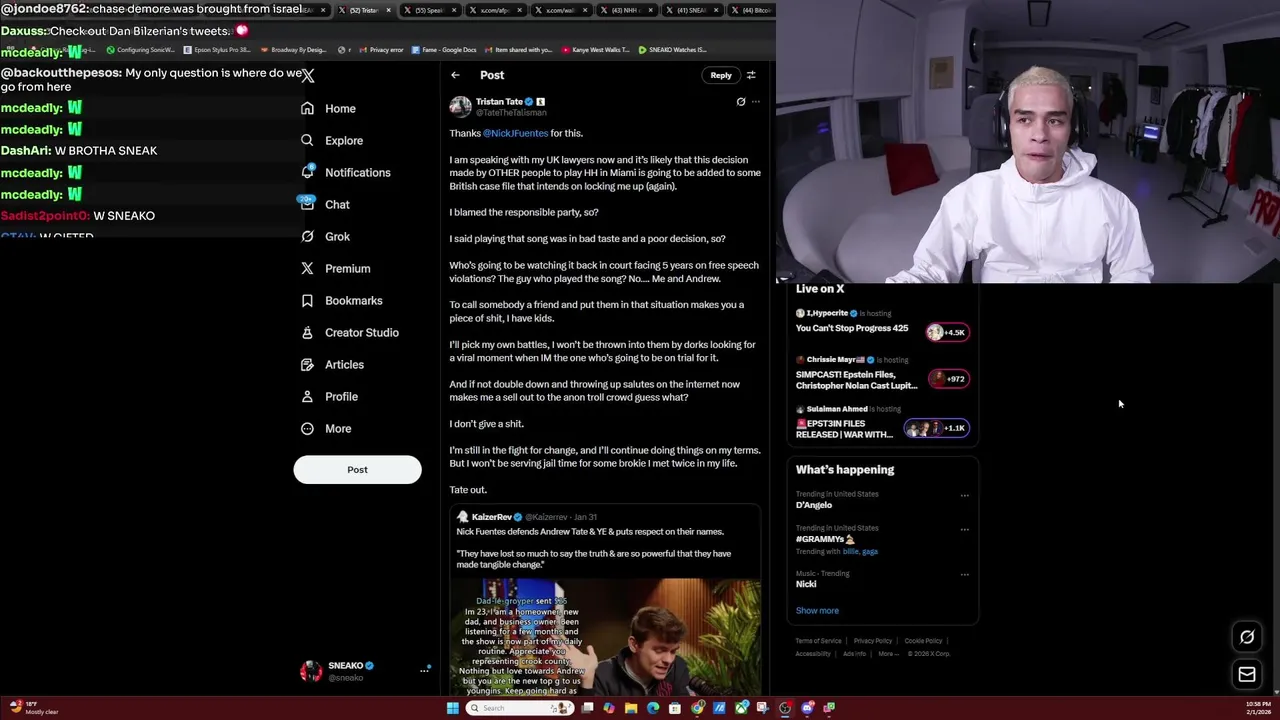Click Show more under What's happening
Viewport: 1280px width, 720px height.
coord(817,610)
